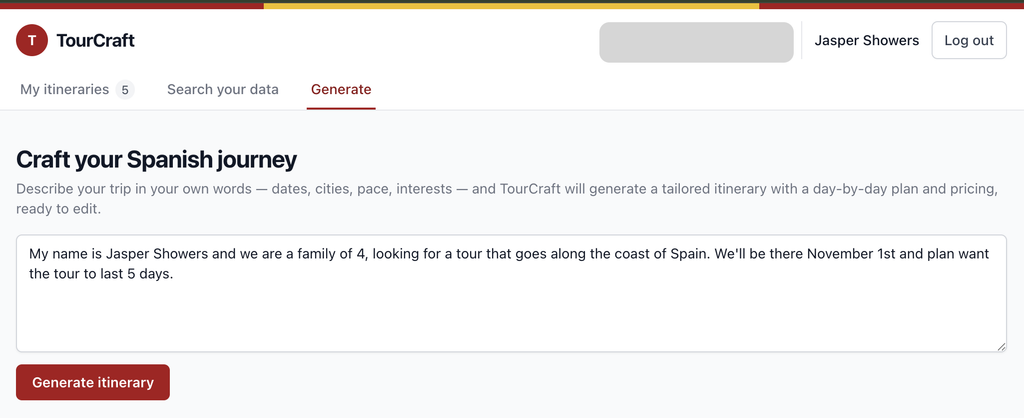This screenshot has width=1024, height=418.
Task: Click the Generate itinerary button
Action: (93, 382)
